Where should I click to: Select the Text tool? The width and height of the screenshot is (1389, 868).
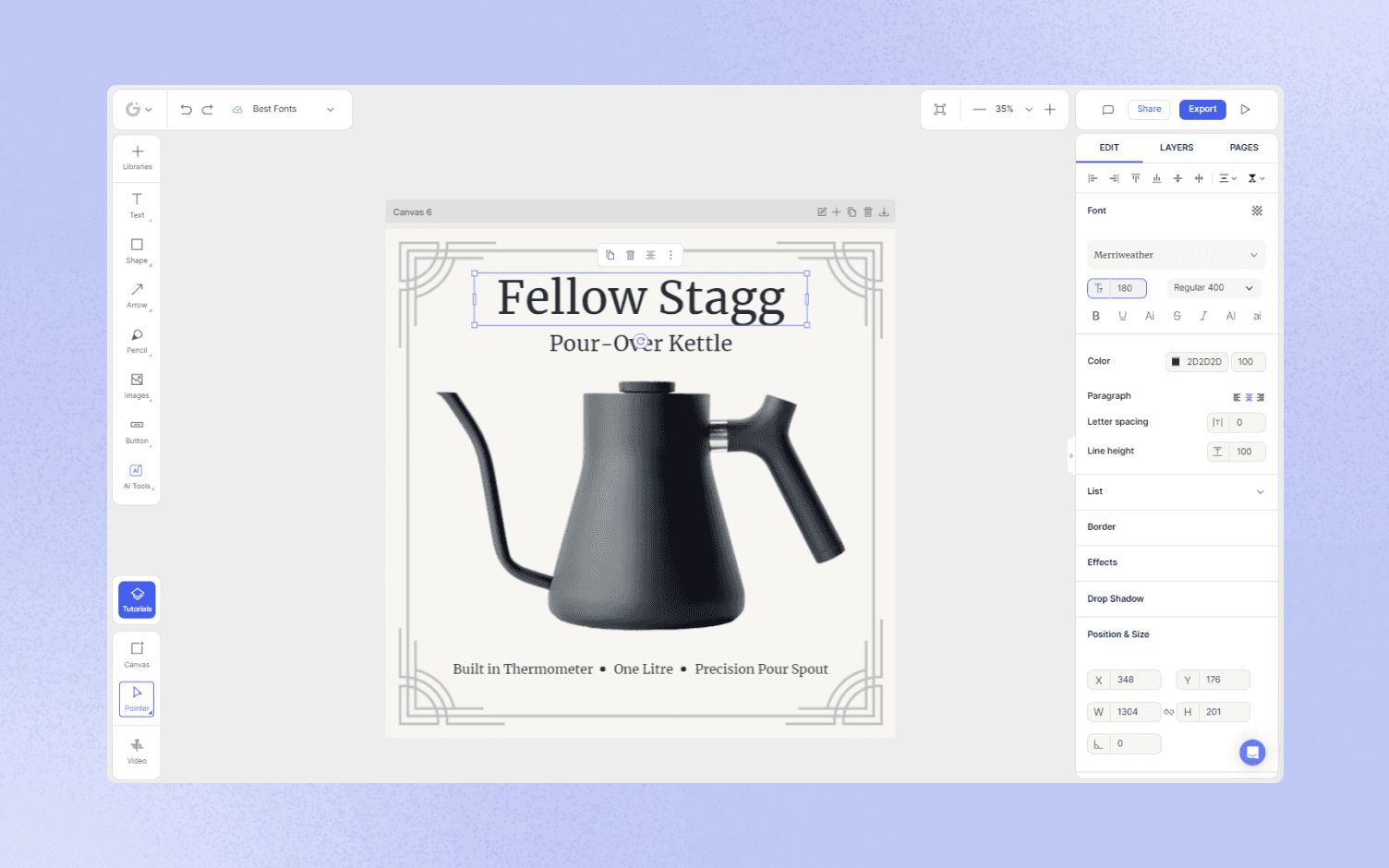tap(137, 205)
